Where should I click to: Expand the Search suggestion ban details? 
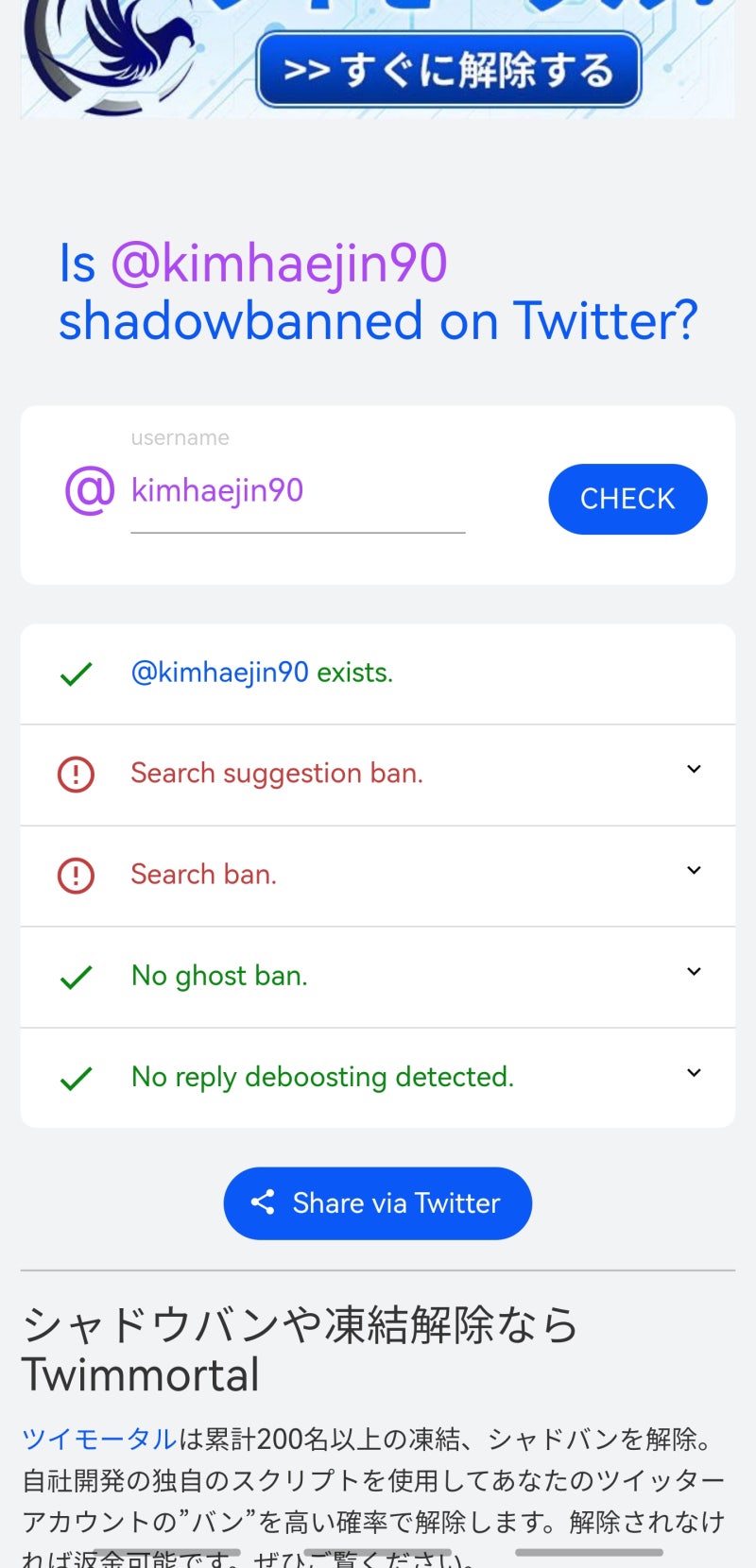click(694, 769)
